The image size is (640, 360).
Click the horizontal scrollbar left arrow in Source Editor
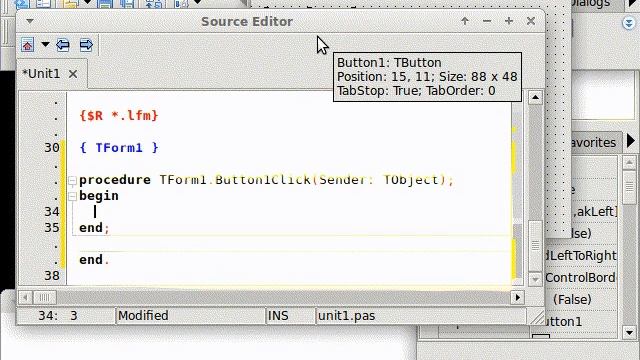(25, 297)
